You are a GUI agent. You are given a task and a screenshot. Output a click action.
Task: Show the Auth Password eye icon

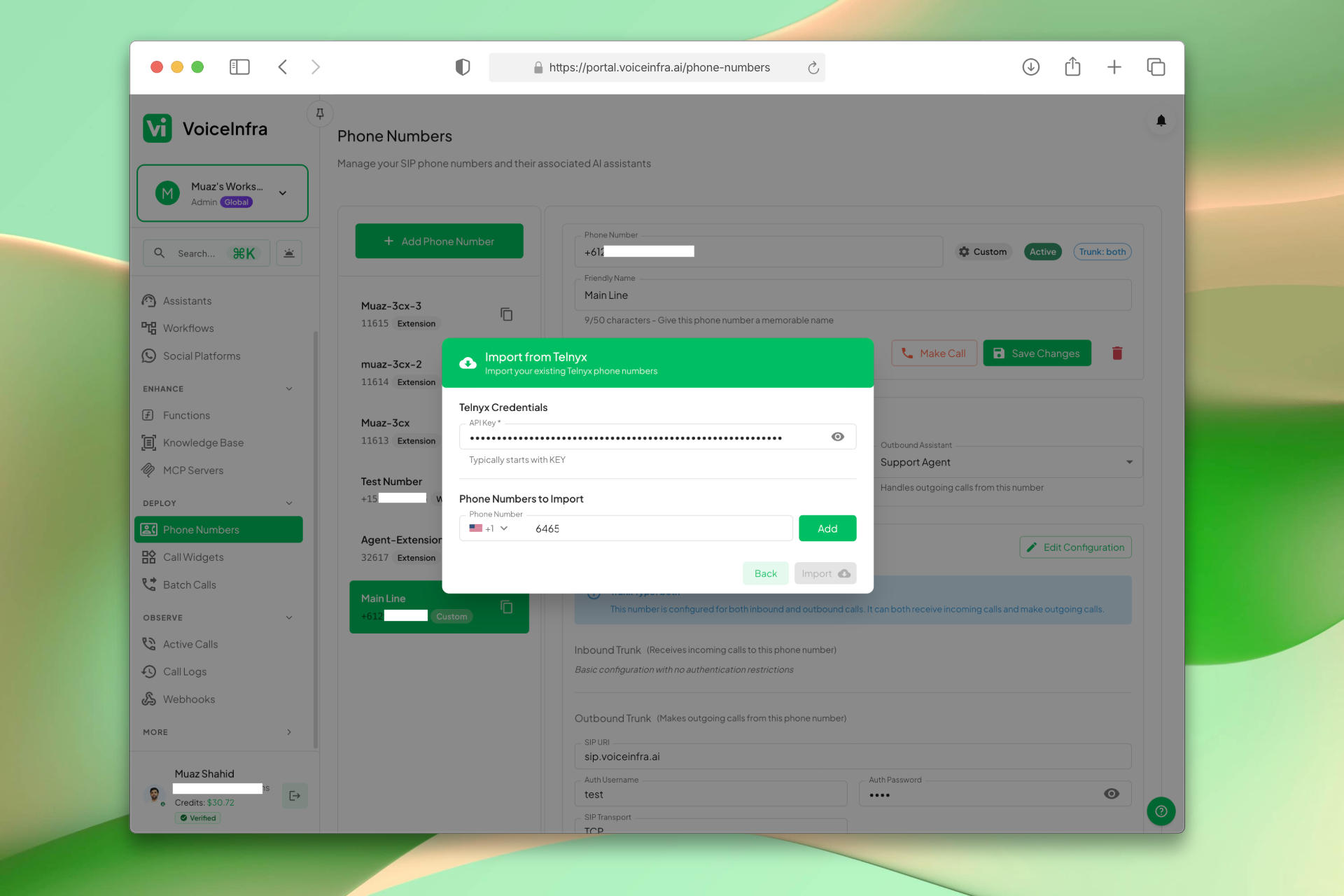point(1112,794)
